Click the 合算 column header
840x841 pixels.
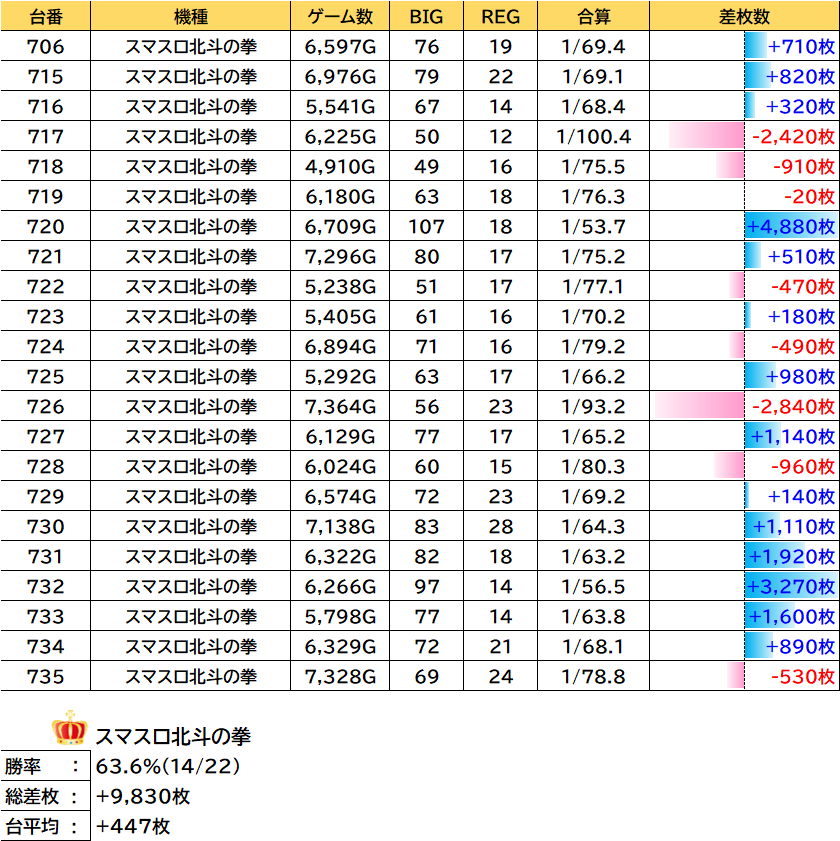pyautogui.click(x=593, y=16)
